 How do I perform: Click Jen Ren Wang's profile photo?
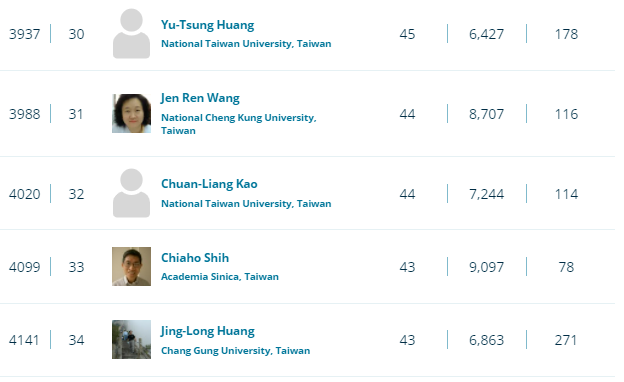(131, 113)
